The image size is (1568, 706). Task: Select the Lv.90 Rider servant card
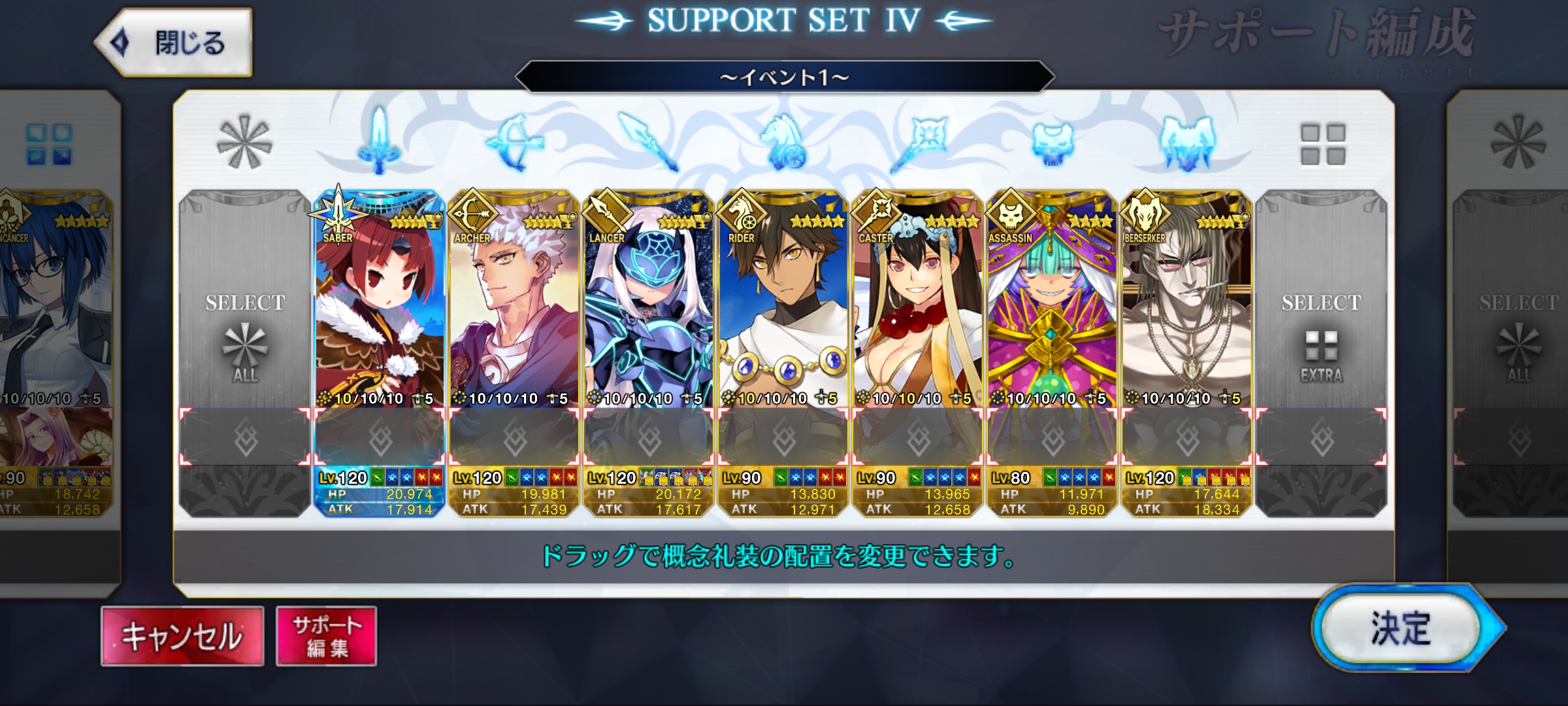[783, 353]
